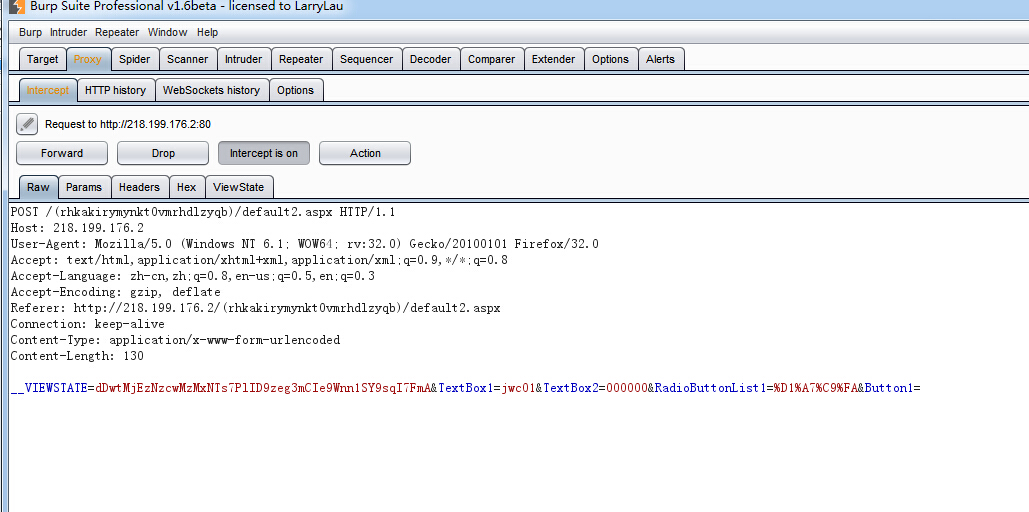Click the VIEWSTATE value dDwtMjEzNzcw...

[x=262, y=388]
